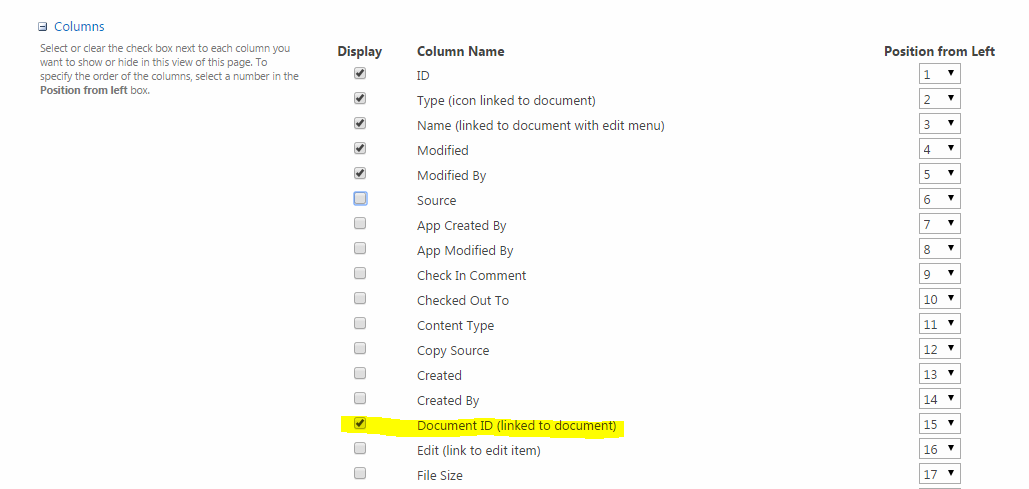Uncheck Document ID (linked to document) checkbox
Screen dimensions: 1029x489
coord(360,424)
